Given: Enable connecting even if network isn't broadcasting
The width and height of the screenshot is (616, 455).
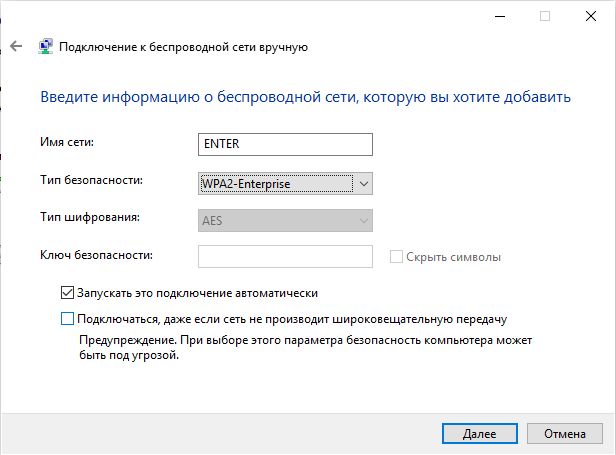Looking at the screenshot, I should [68, 319].
